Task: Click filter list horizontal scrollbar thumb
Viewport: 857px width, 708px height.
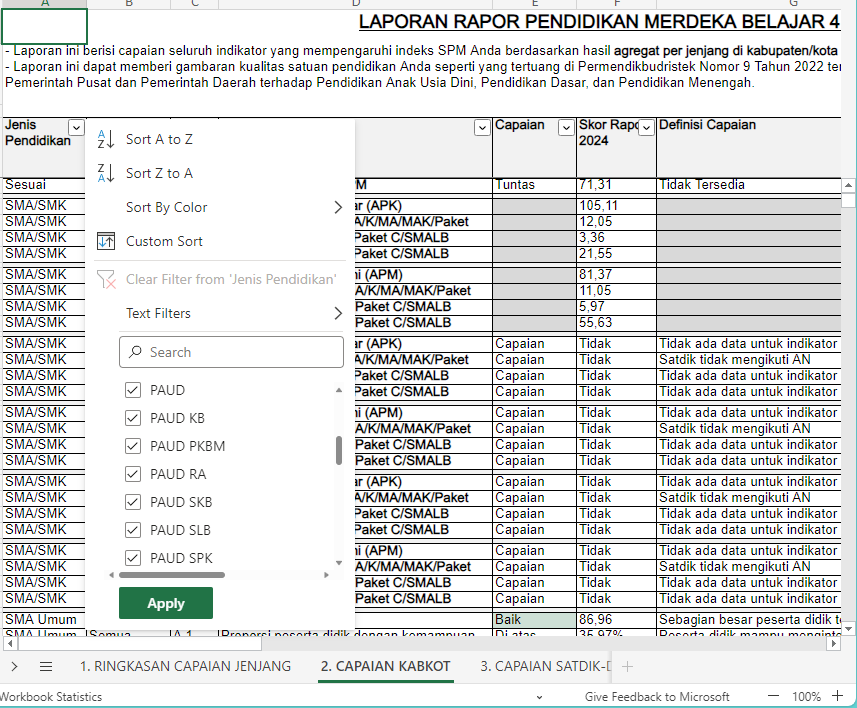Action: click(172, 575)
